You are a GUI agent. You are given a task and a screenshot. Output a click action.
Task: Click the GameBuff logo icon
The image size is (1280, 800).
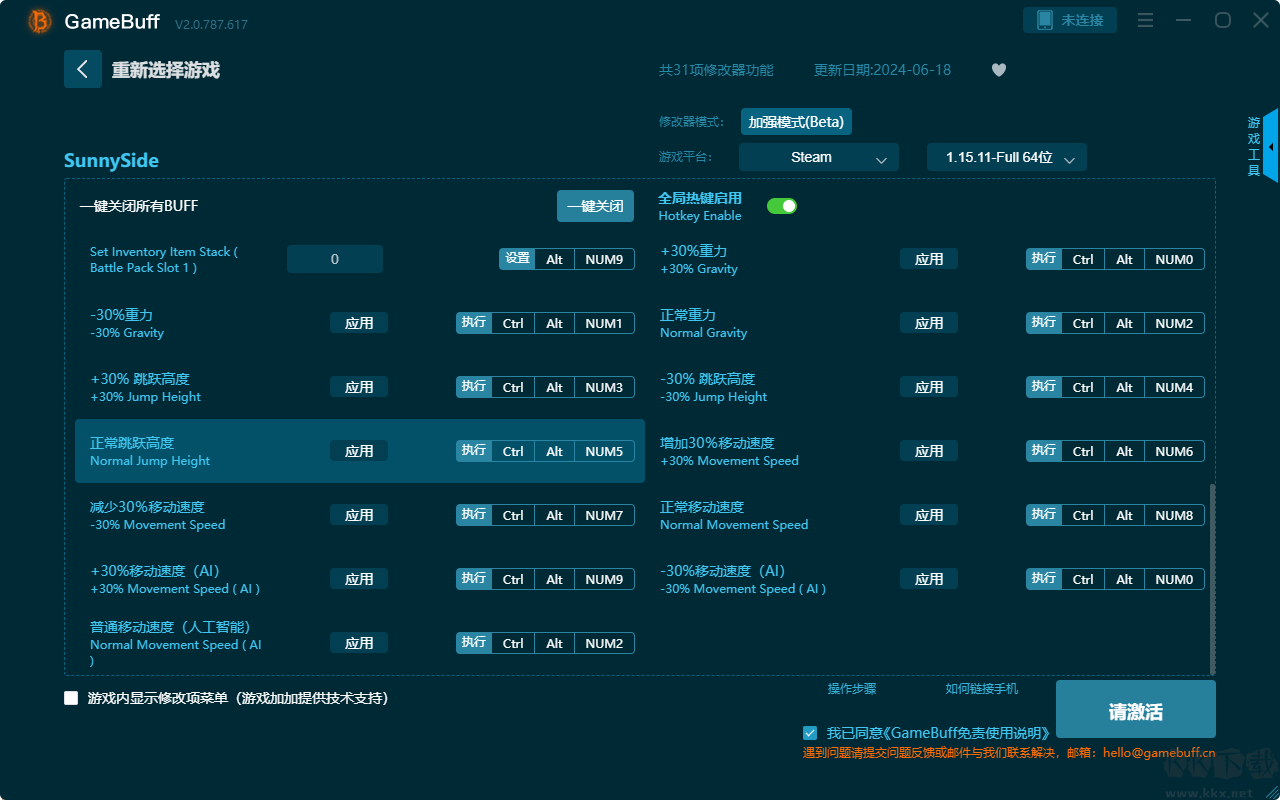point(40,21)
